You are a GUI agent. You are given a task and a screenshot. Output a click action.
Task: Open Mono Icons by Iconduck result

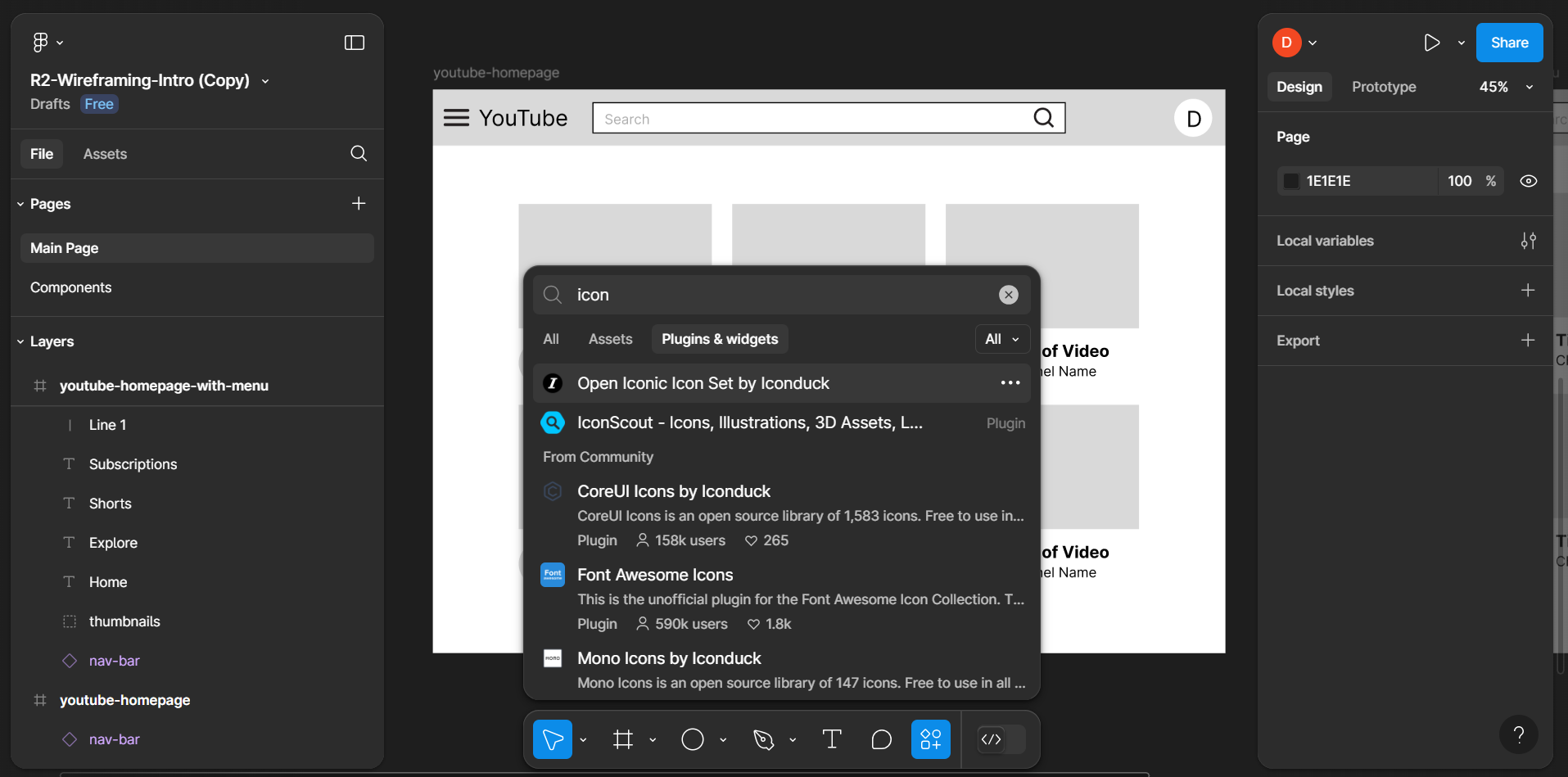(781, 670)
